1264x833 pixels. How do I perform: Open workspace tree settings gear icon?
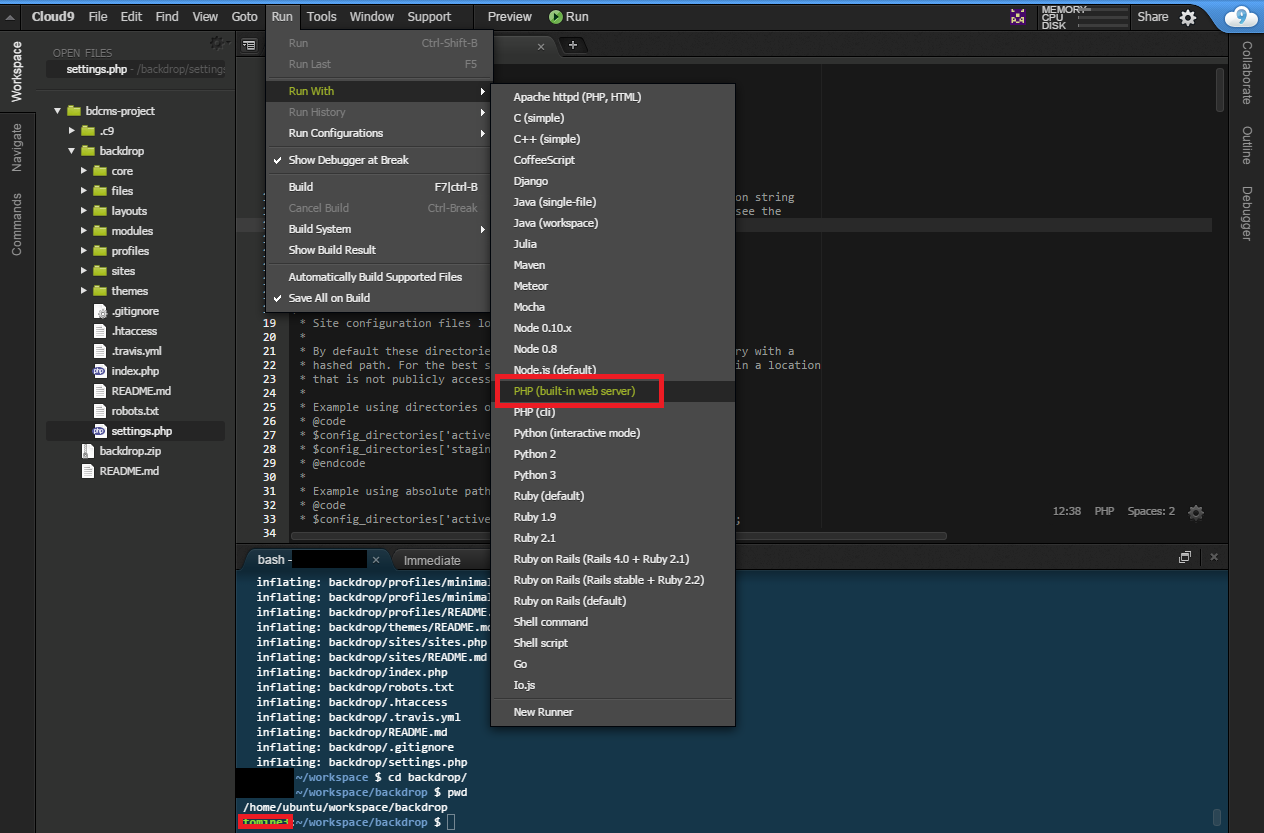click(x=217, y=43)
